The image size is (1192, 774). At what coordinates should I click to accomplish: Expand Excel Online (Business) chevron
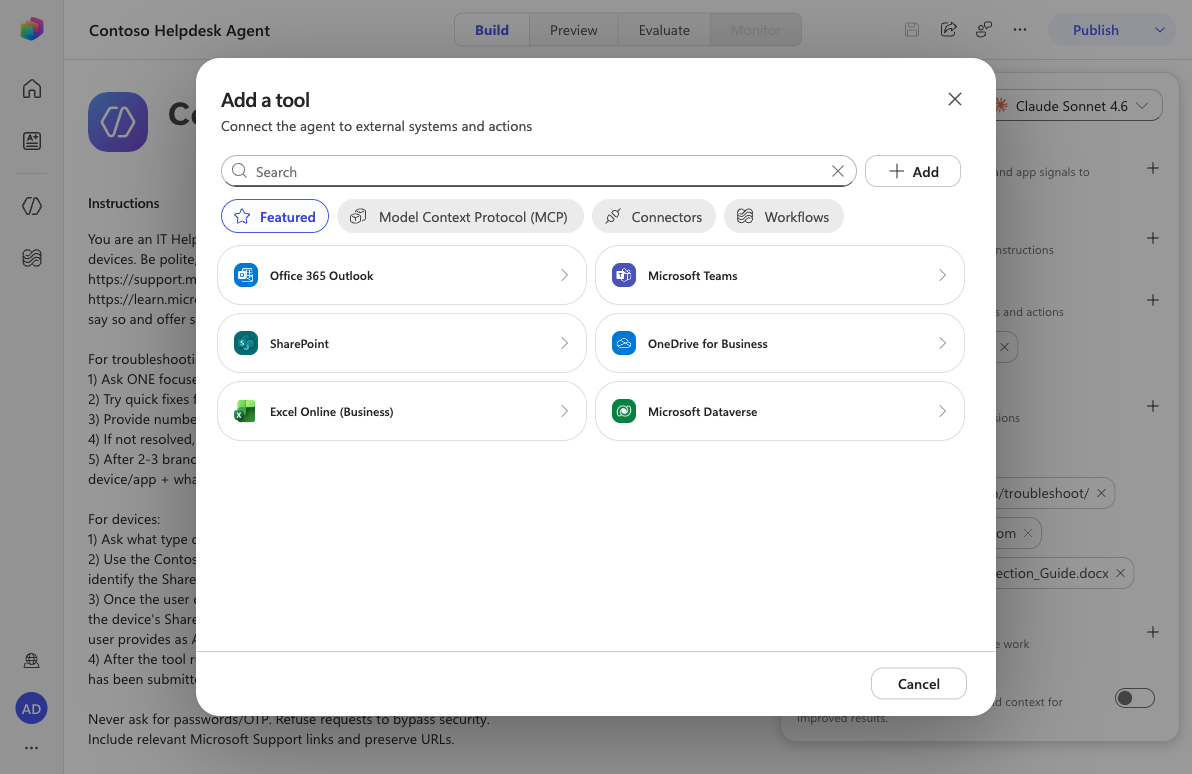pyautogui.click(x=564, y=411)
